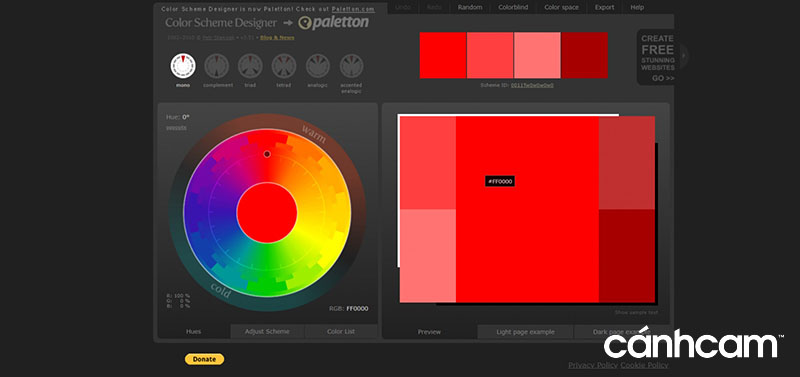800x377 pixels.
Task: Switch to the Color List tab
Action: [x=341, y=332]
